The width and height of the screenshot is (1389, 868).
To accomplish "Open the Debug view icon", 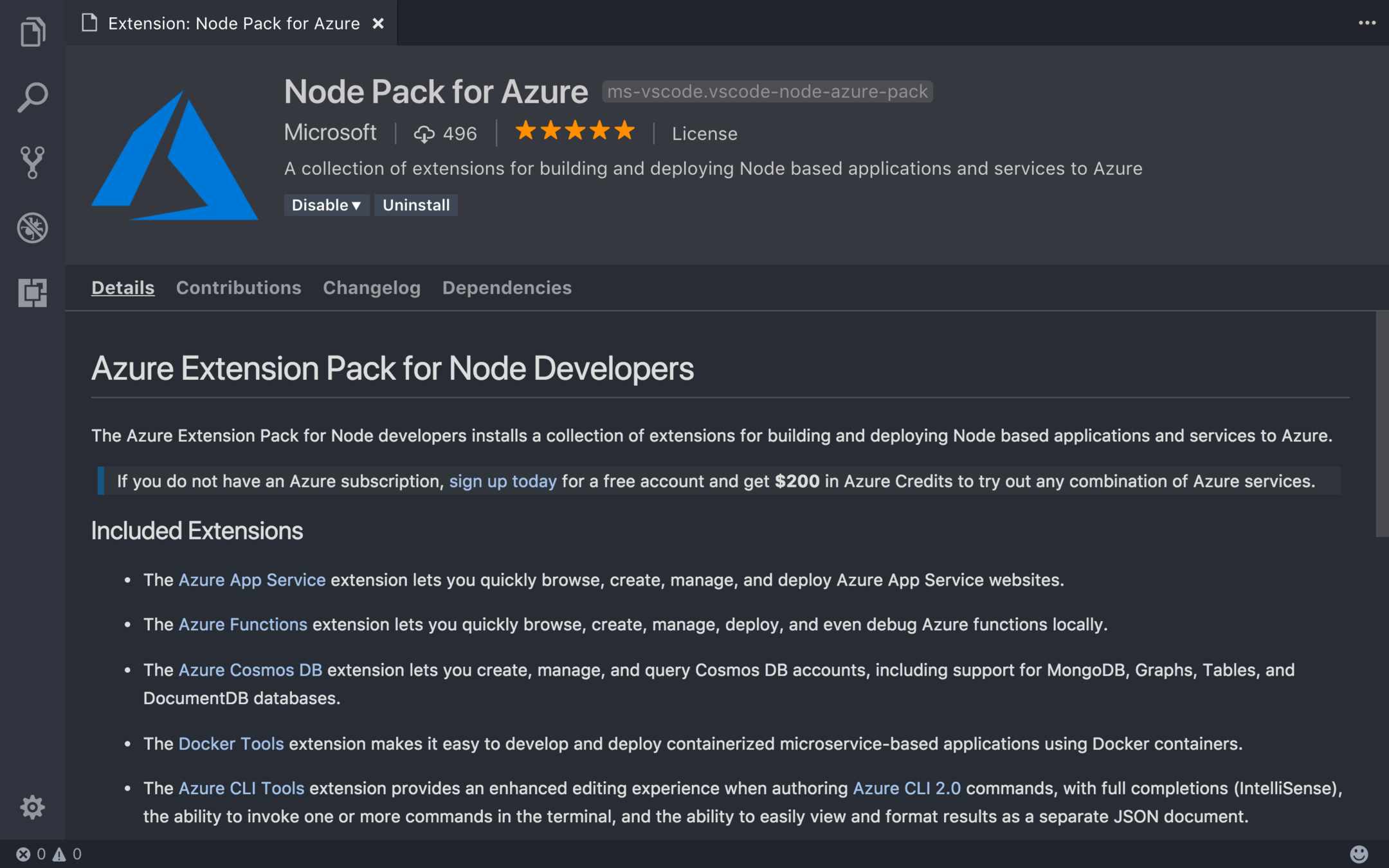I will coord(32,228).
